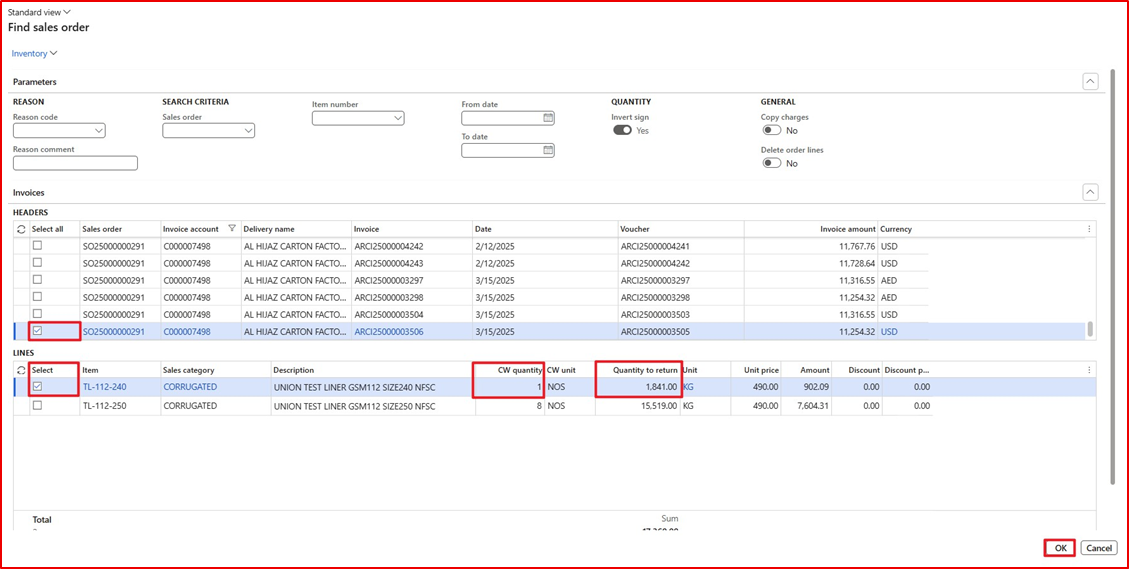Open the Inventory menu

coord(34,53)
